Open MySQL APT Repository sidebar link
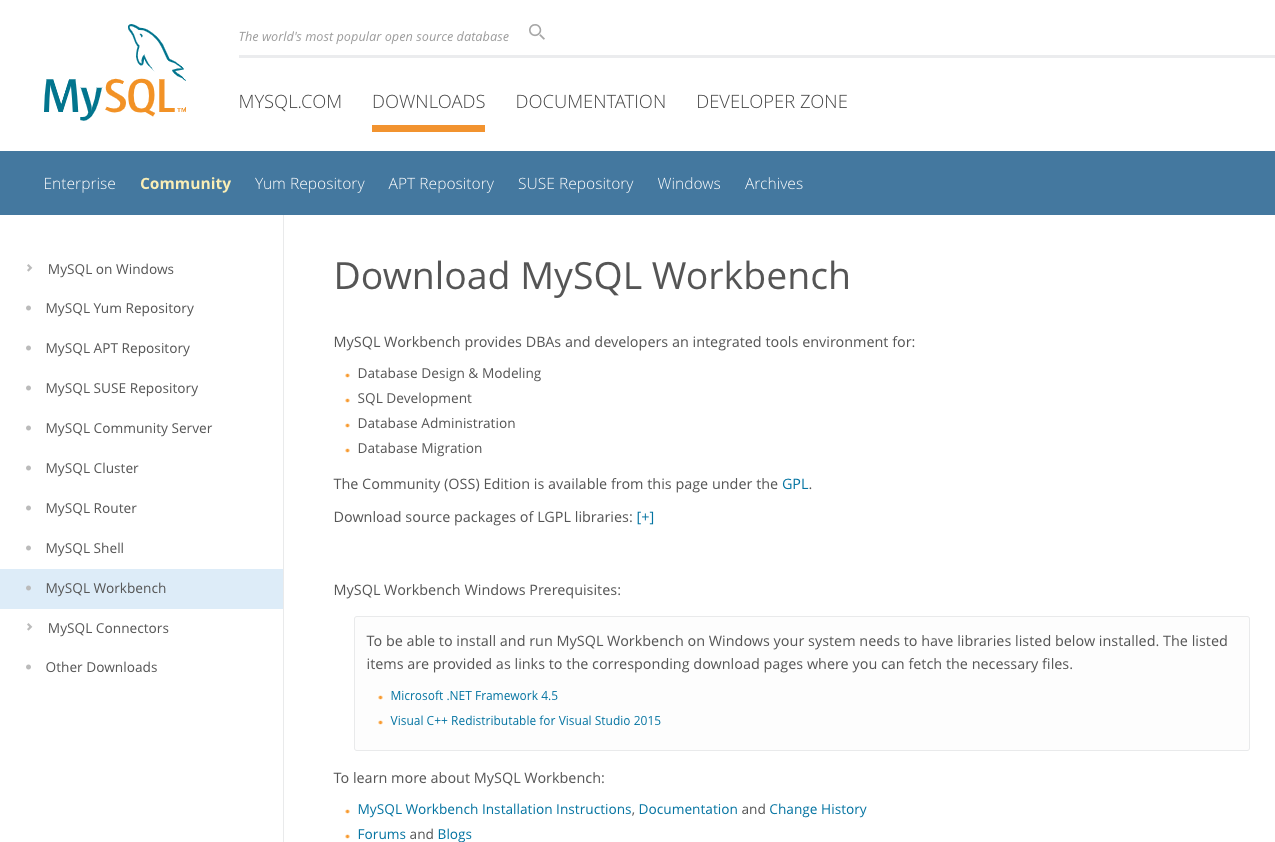This screenshot has width=1275, height=842. coord(118,348)
